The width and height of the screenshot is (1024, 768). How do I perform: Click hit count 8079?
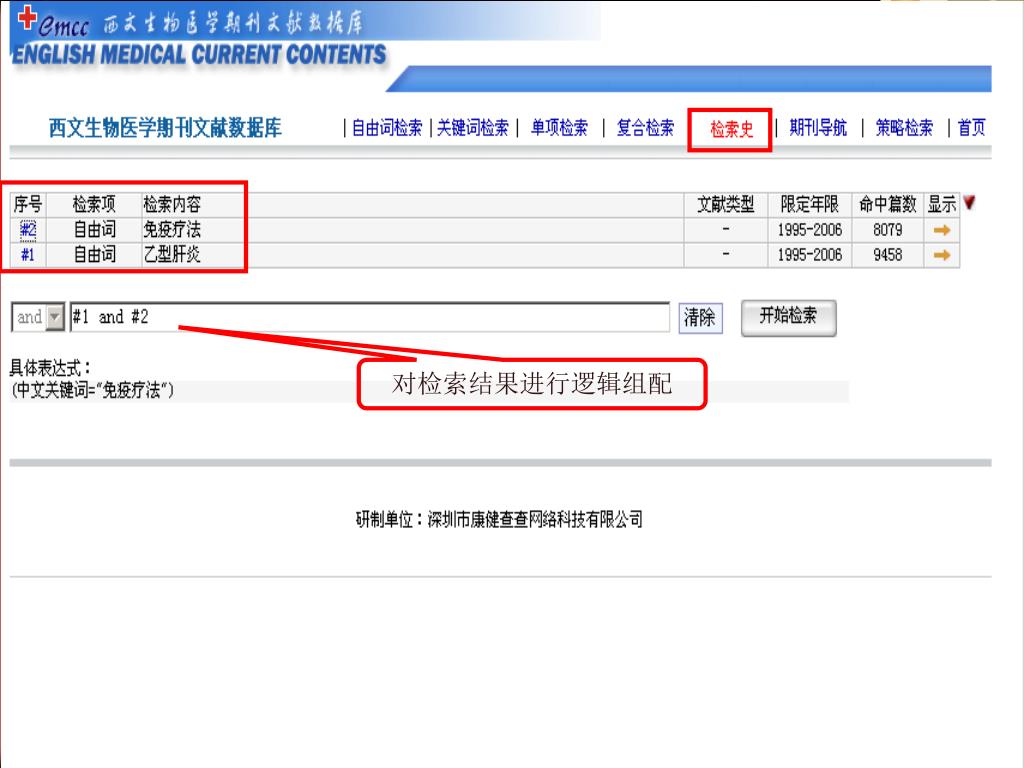(888, 230)
